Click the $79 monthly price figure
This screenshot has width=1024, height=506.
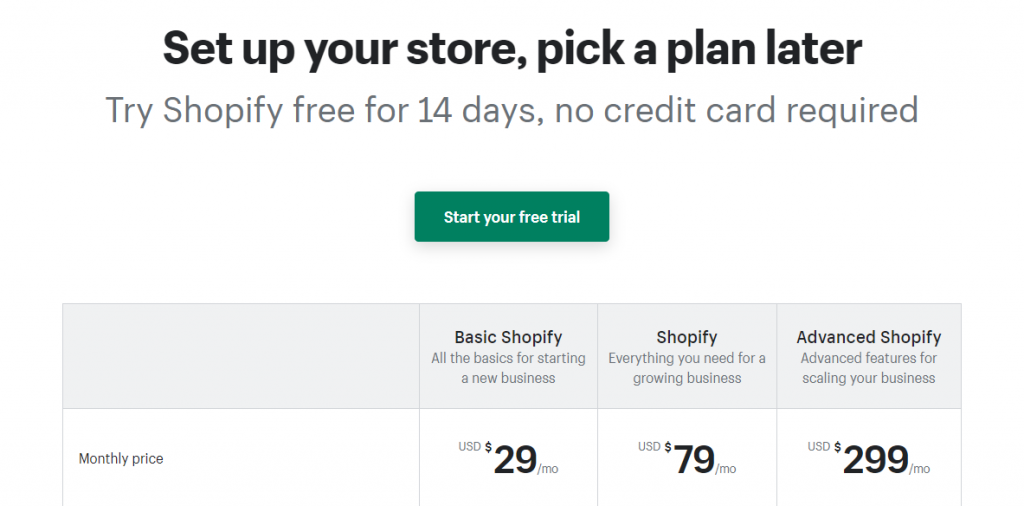click(694, 460)
